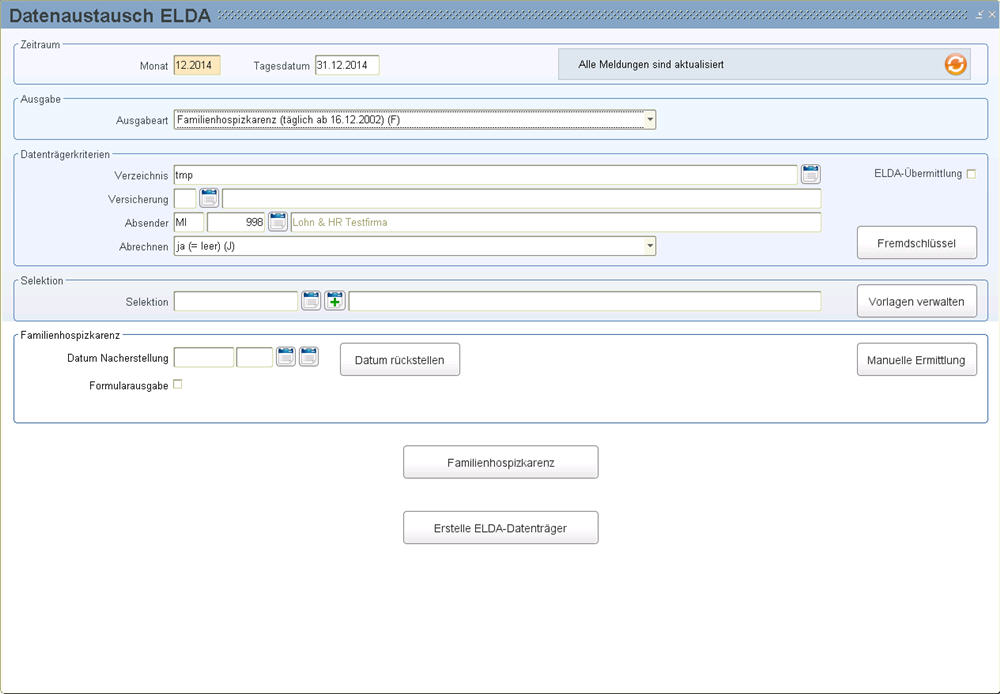Click the orange refresh Meldungen icon
This screenshot has height=694, width=1000.
pyautogui.click(x=955, y=64)
